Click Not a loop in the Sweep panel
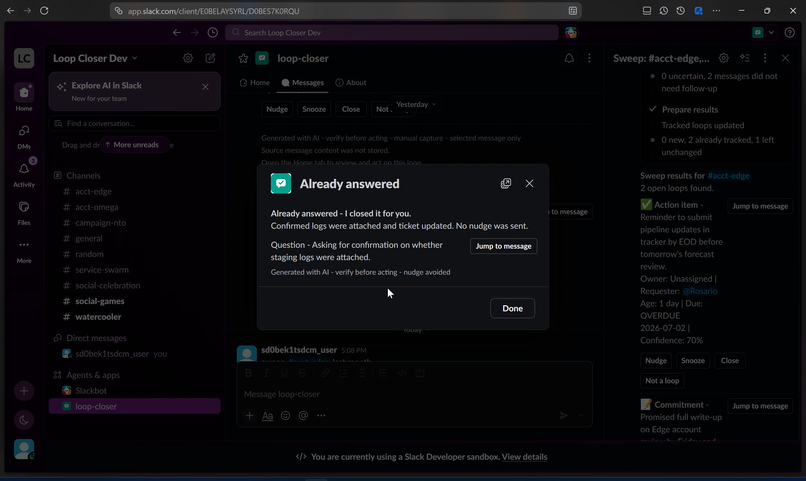Viewport: 806px width, 481px height. tap(662, 381)
